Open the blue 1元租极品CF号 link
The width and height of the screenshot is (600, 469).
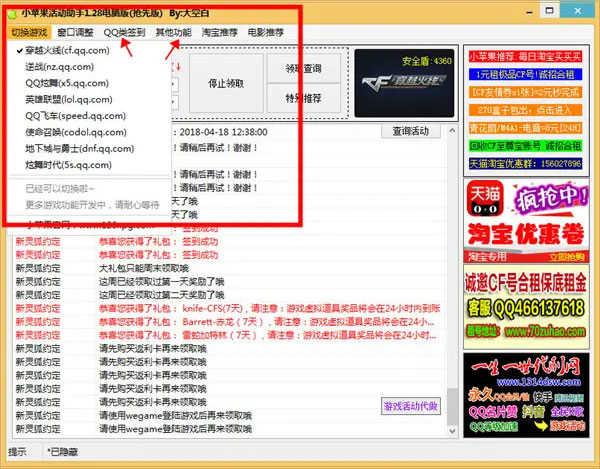525,74
